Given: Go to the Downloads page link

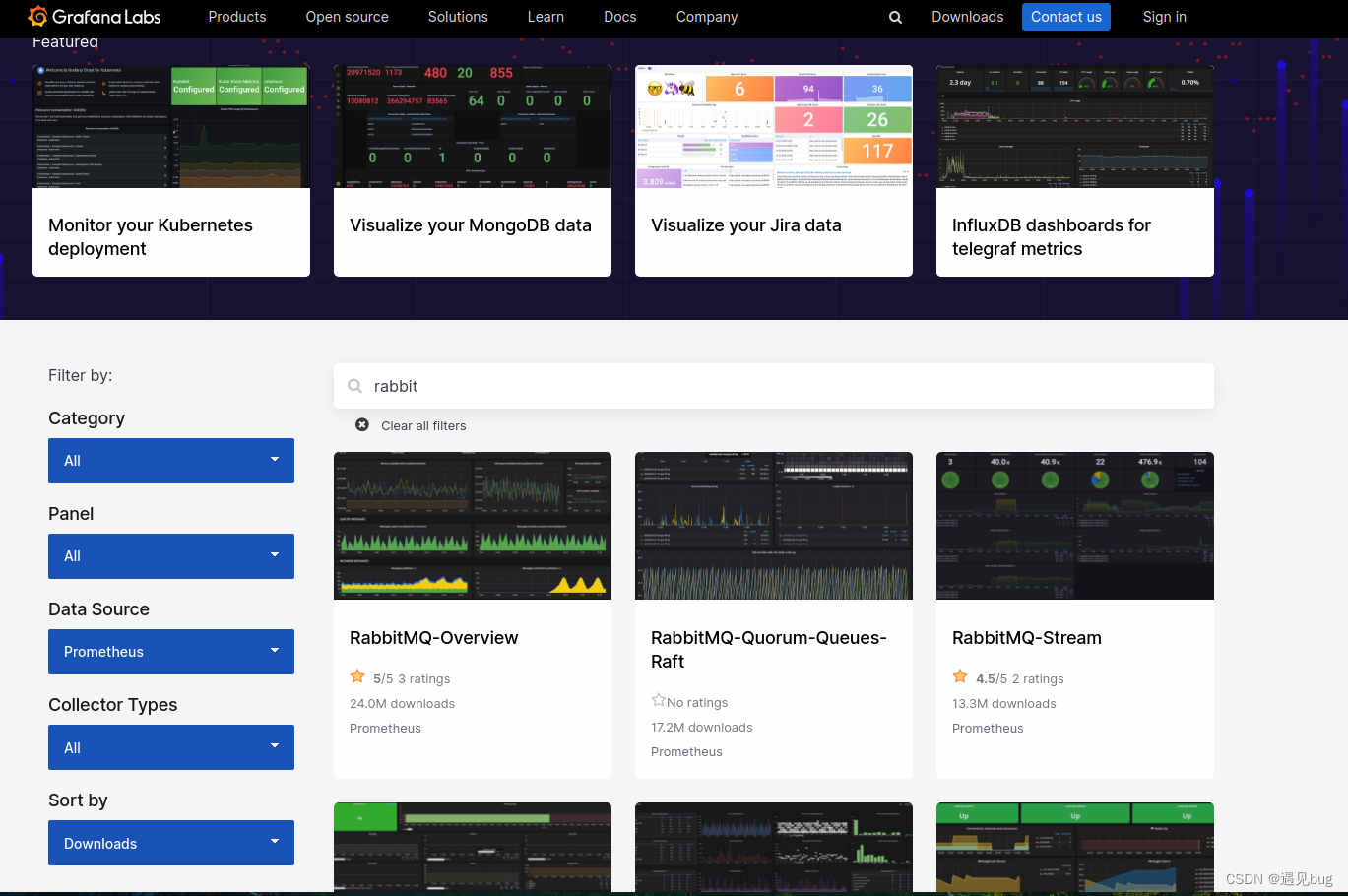Looking at the screenshot, I should click(968, 17).
